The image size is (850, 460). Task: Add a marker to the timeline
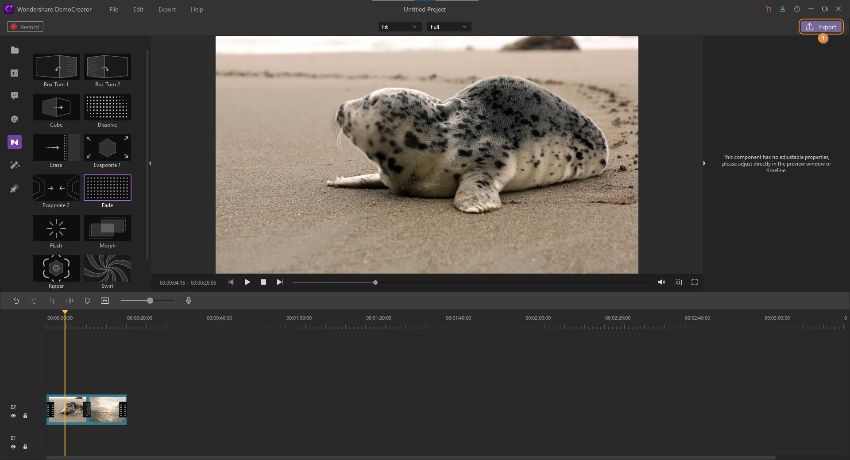(87, 301)
